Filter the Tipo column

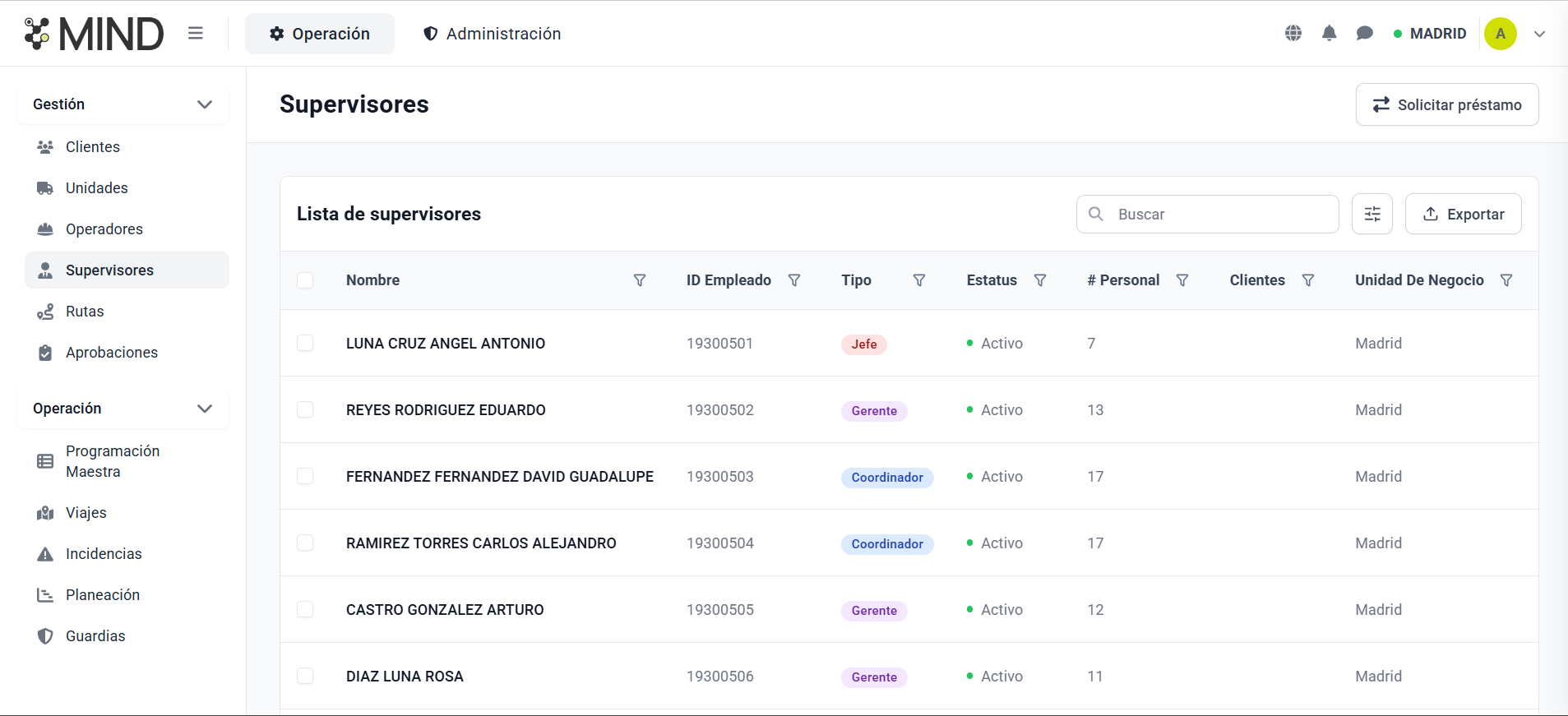(919, 280)
